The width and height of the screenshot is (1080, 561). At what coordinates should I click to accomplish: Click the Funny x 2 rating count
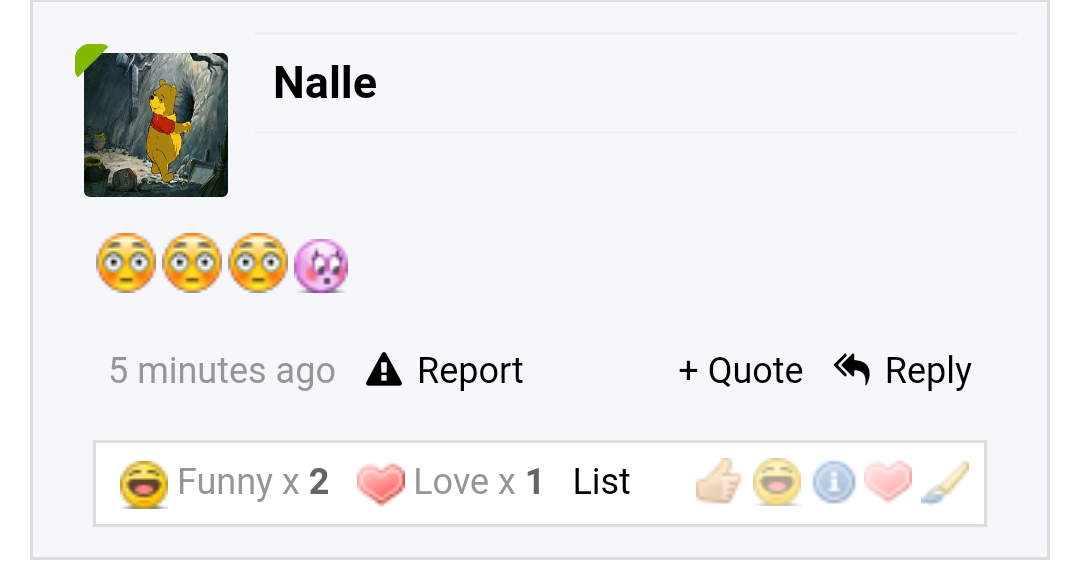tap(253, 482)
